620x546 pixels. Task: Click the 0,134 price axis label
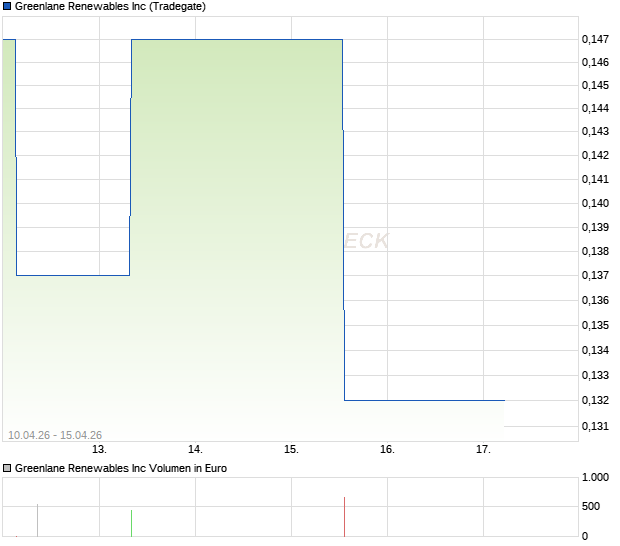pyautogui.click(x=595, y=350)
